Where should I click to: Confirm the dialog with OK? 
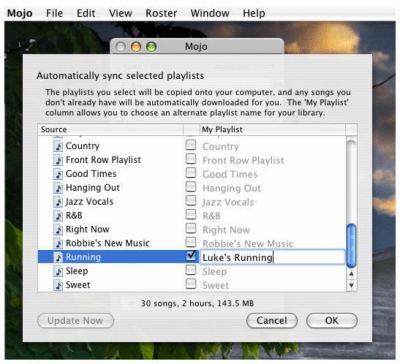point(332,321)
